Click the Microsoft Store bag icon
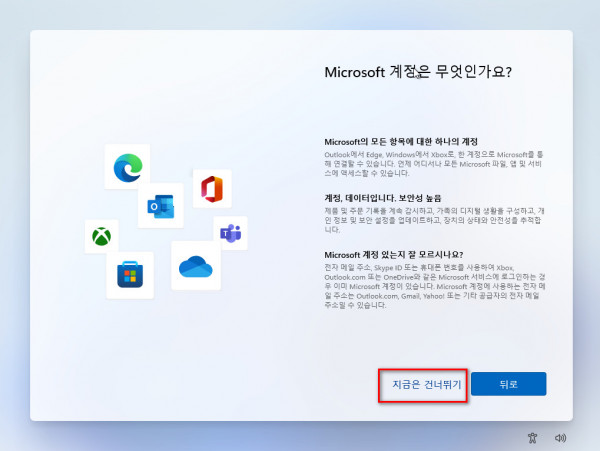The width and height of the screenshot is (600, 451). pos(130,275)
